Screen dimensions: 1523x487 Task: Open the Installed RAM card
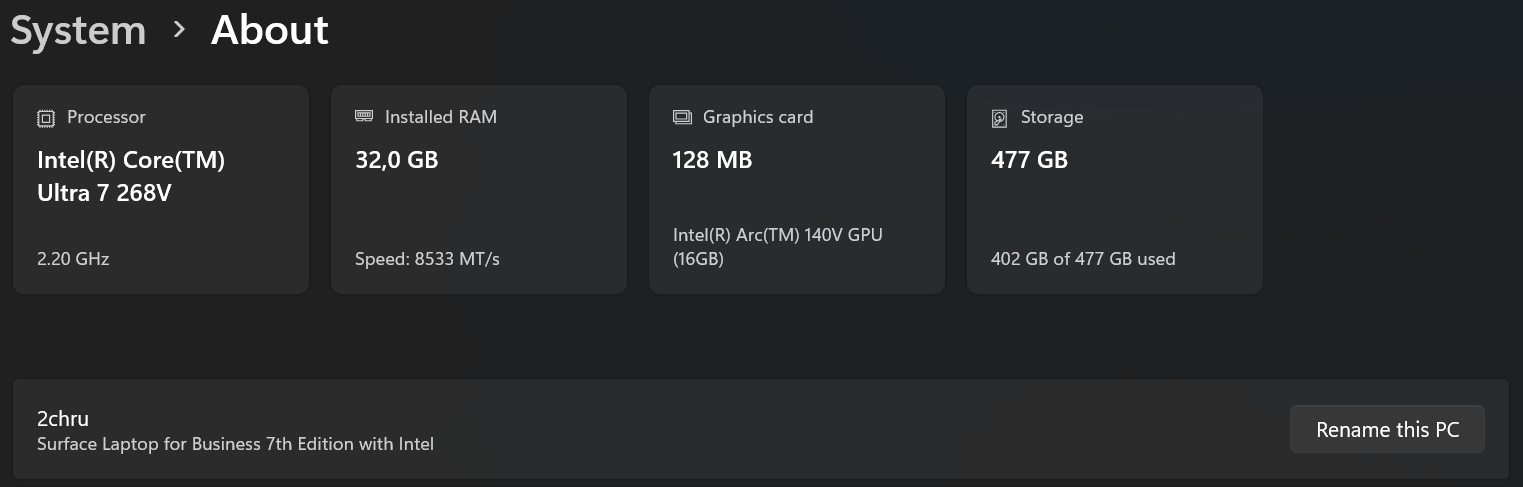pos(479,189)
